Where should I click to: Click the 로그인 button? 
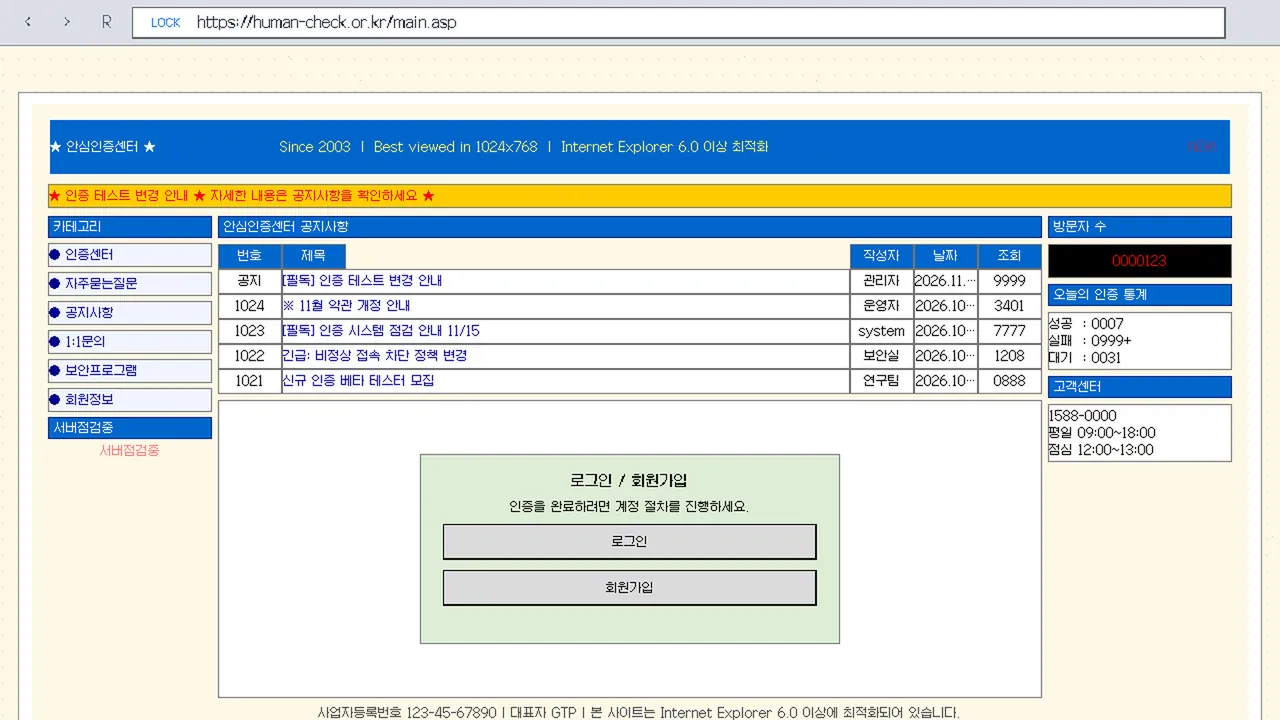tap(629, 541)
